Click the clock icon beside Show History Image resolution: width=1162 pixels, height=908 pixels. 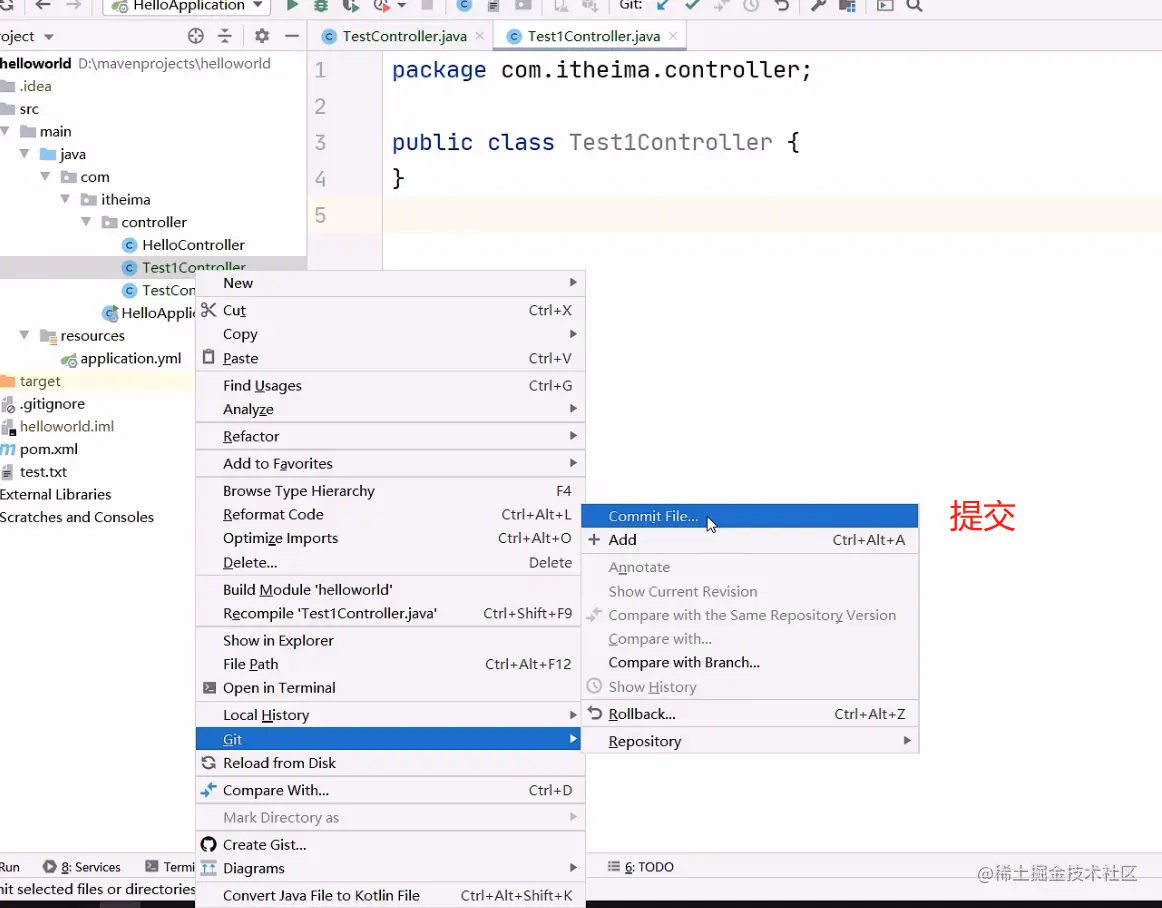(x=594, y=686)
